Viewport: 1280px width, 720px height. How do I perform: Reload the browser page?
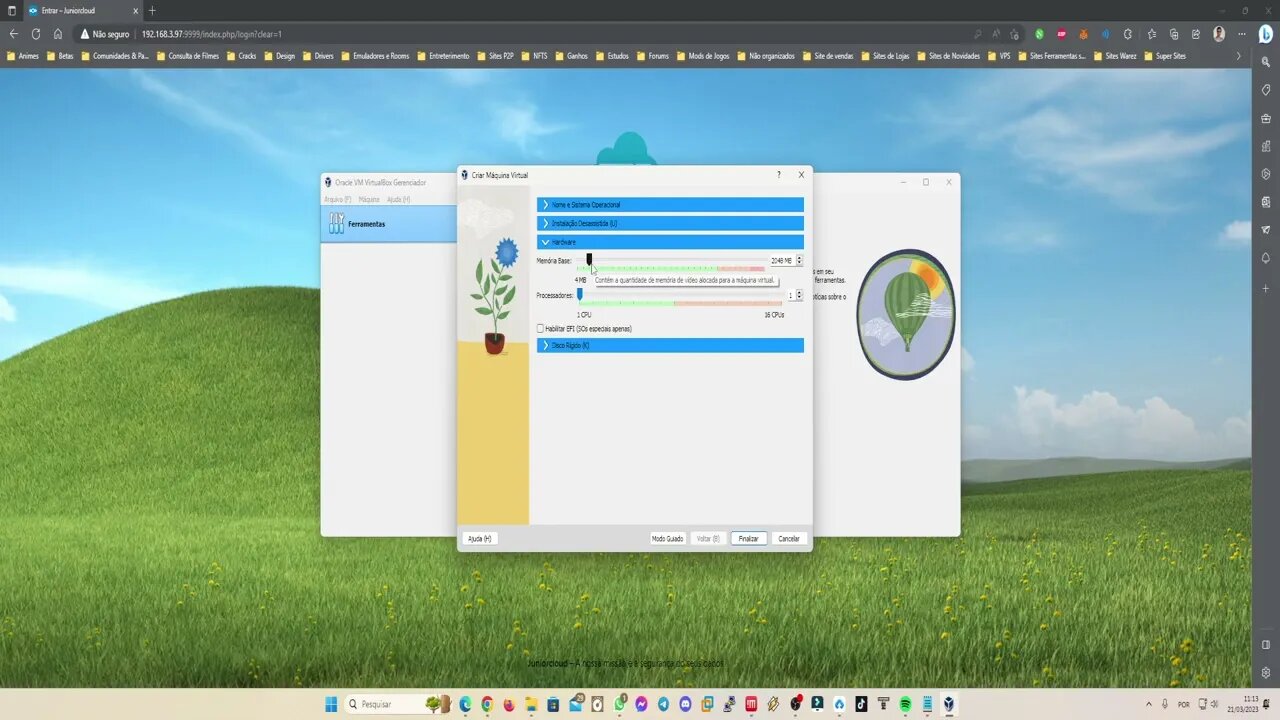pos(35,33)
